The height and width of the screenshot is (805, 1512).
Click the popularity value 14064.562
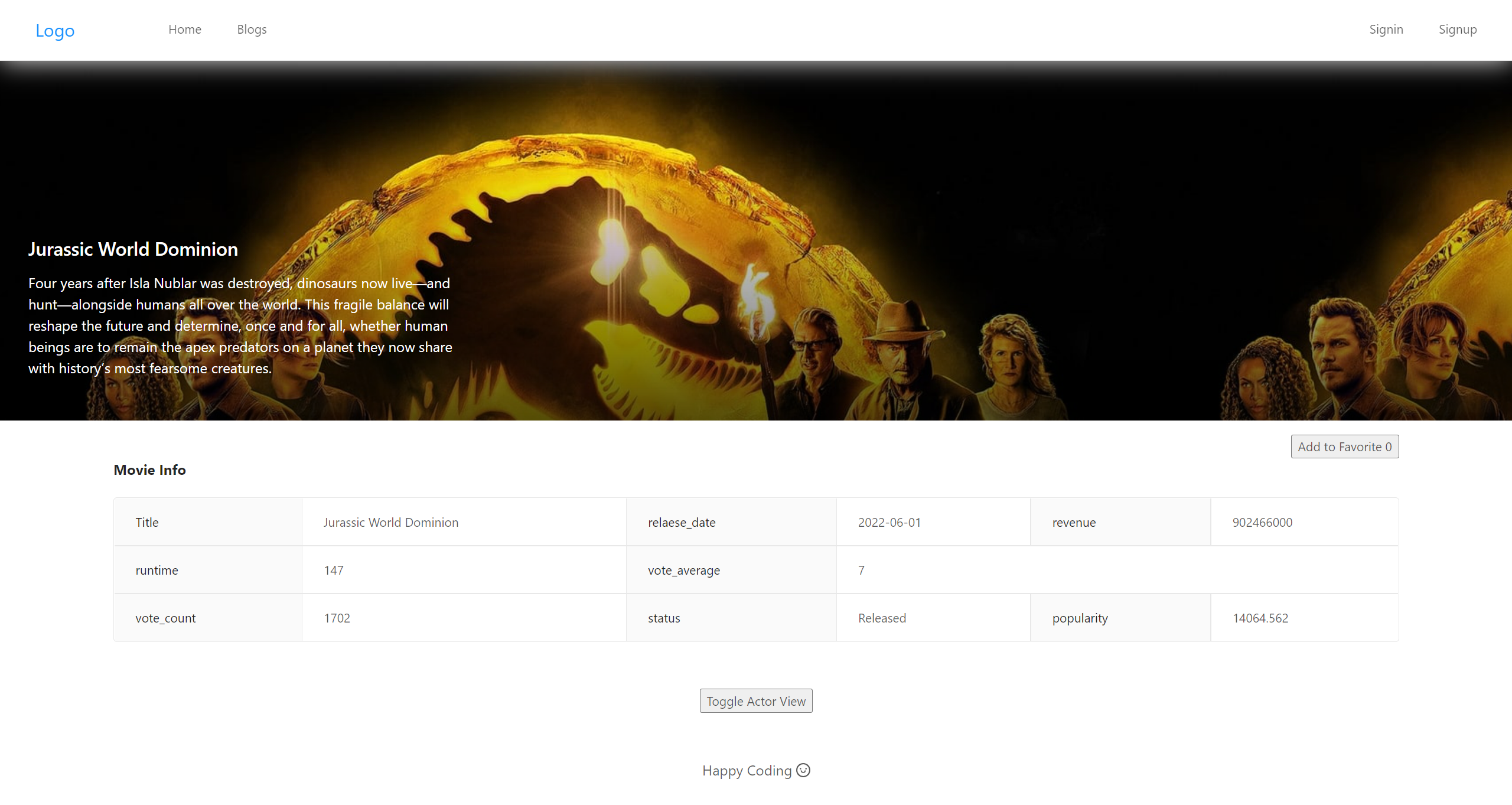1260,618
